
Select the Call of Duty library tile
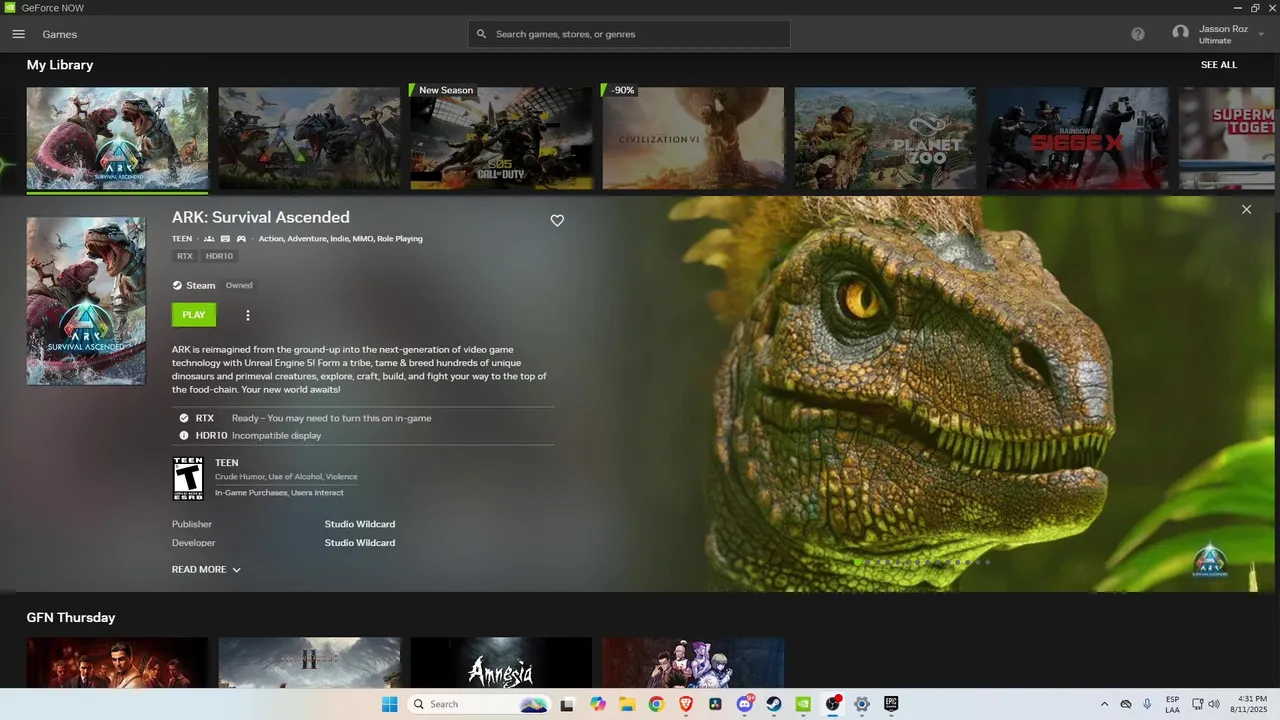coord(501,138)
